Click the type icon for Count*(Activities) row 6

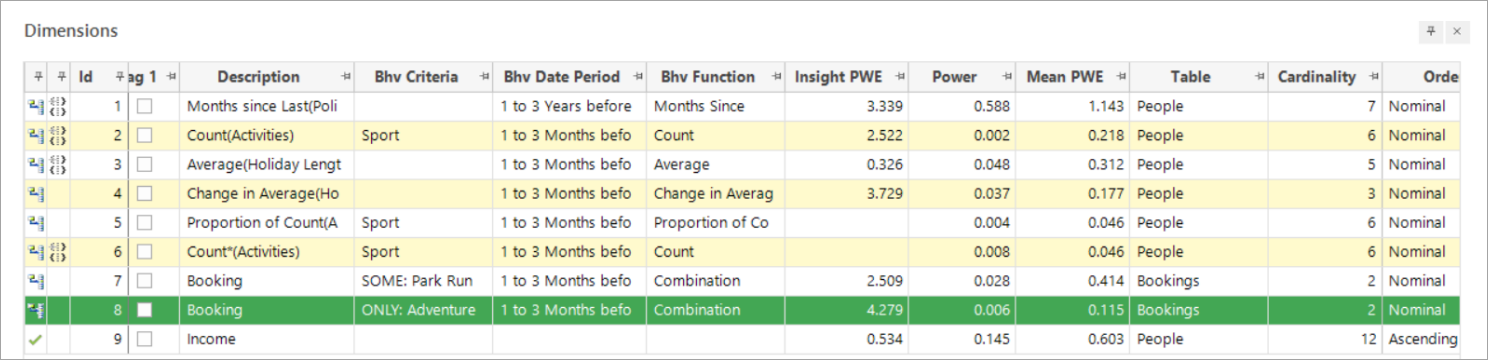[x=36, y=251]
